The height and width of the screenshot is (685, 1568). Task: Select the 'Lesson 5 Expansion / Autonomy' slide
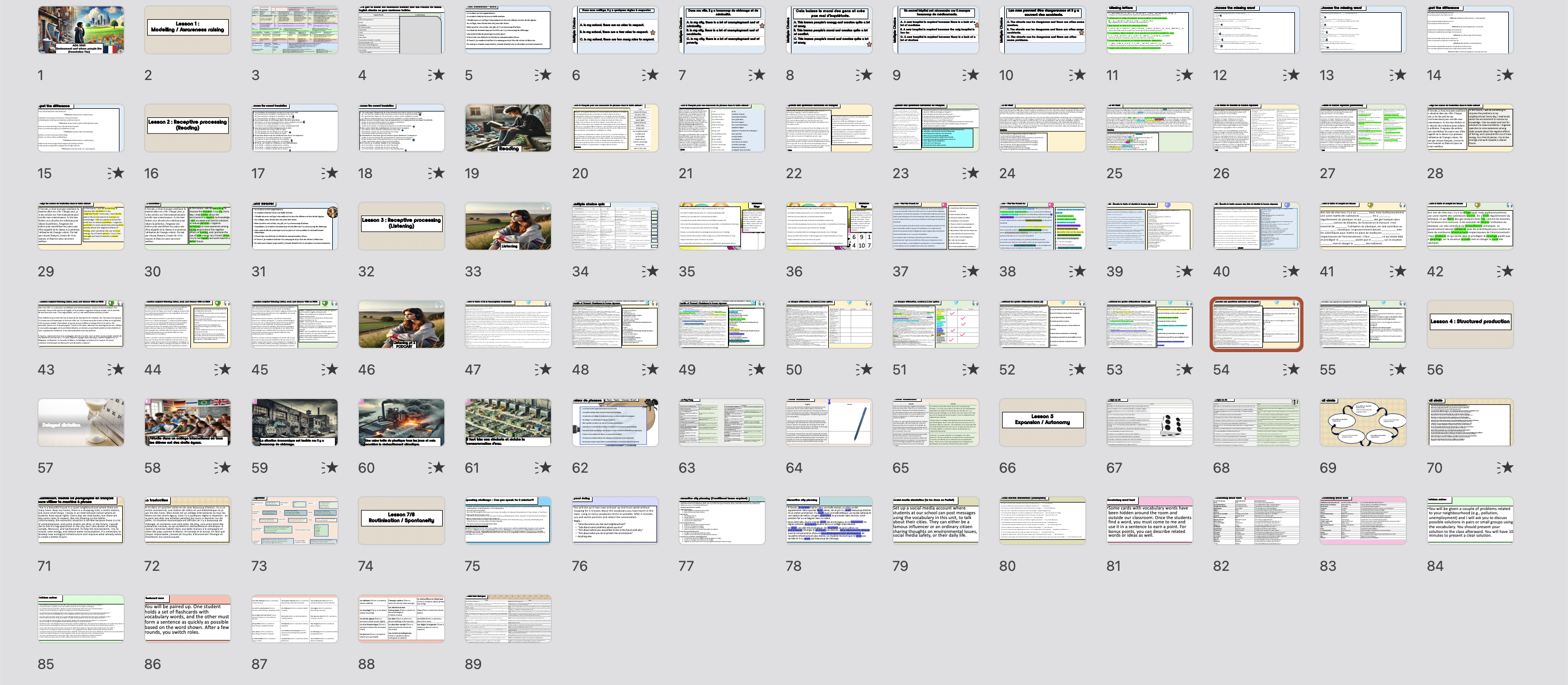tap(1042, 422)
